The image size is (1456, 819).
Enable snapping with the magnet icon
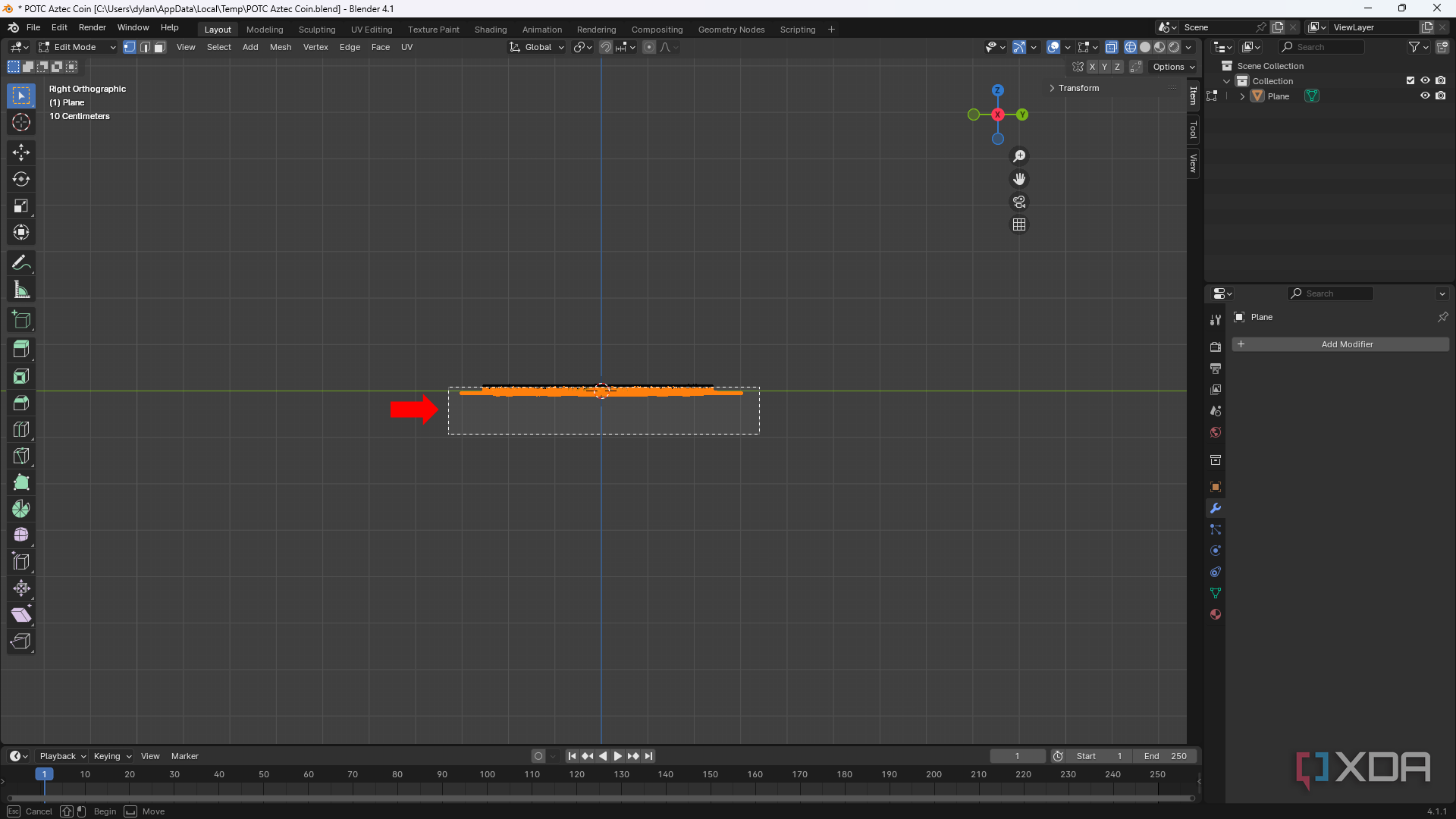(606, 47)
